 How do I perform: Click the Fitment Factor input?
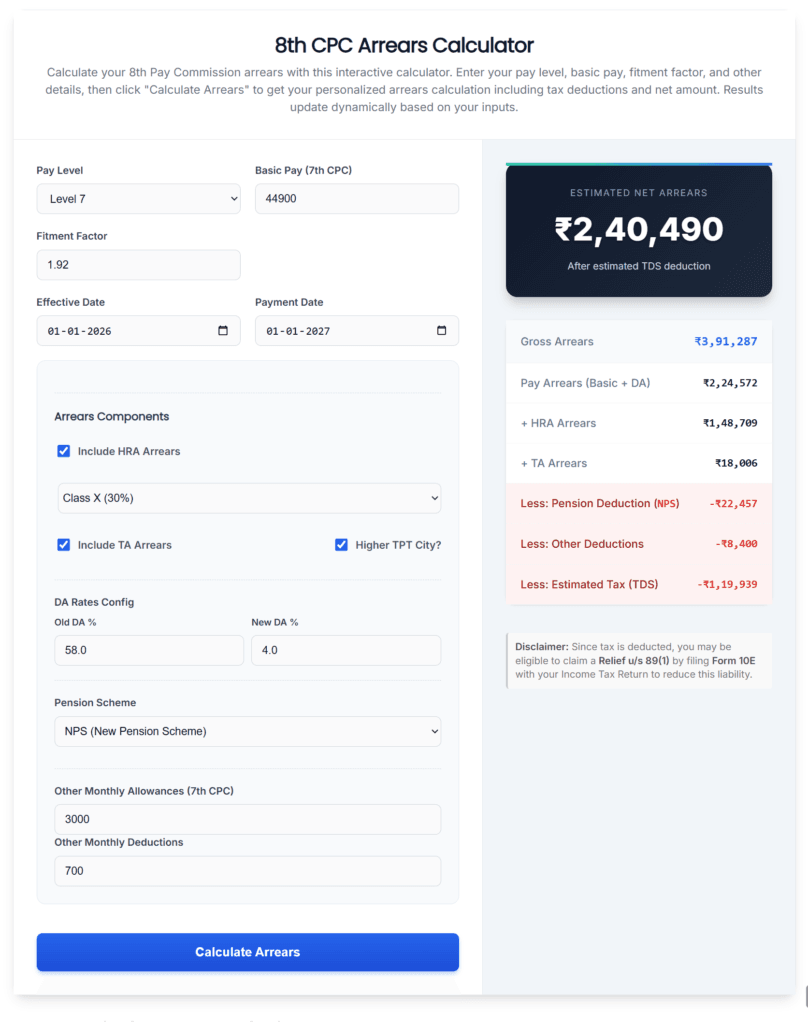point(138,265)
